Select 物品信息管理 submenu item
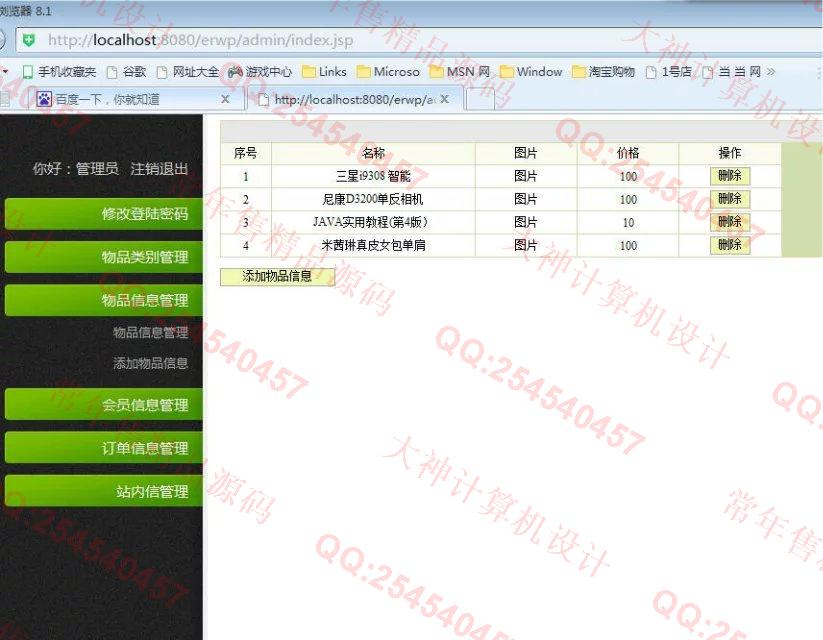 click(x=151, y=333)
